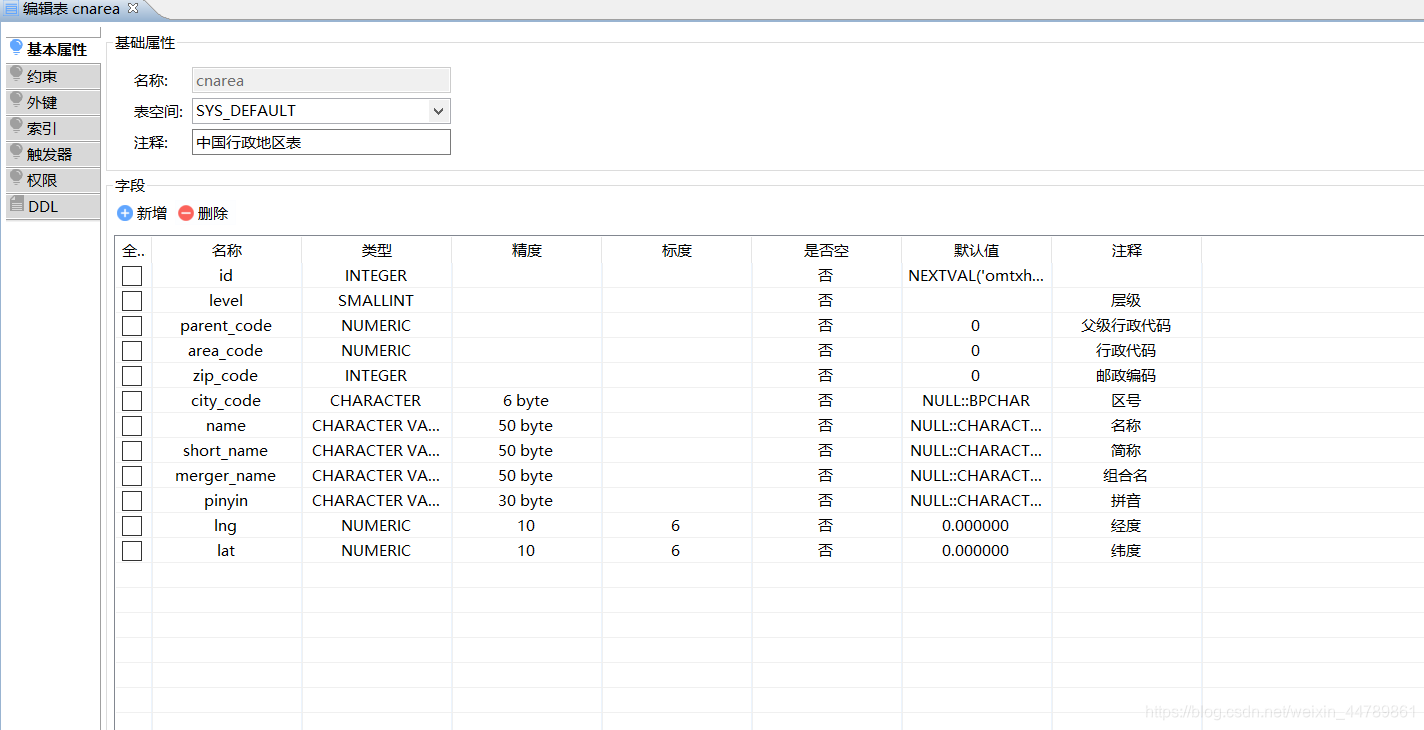Click the 邮政编码 comment cell
The width and height of the screenshot is (1424, 730).
click(x=1126, y=376)
